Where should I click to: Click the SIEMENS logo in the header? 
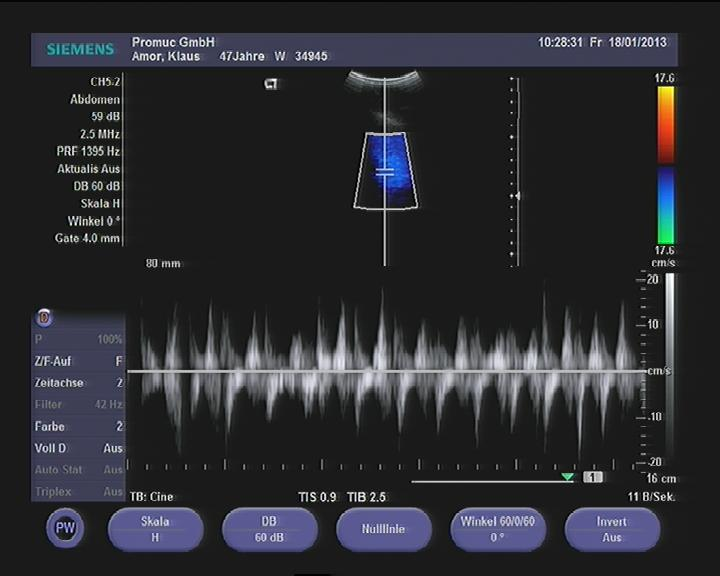(80, 50)
